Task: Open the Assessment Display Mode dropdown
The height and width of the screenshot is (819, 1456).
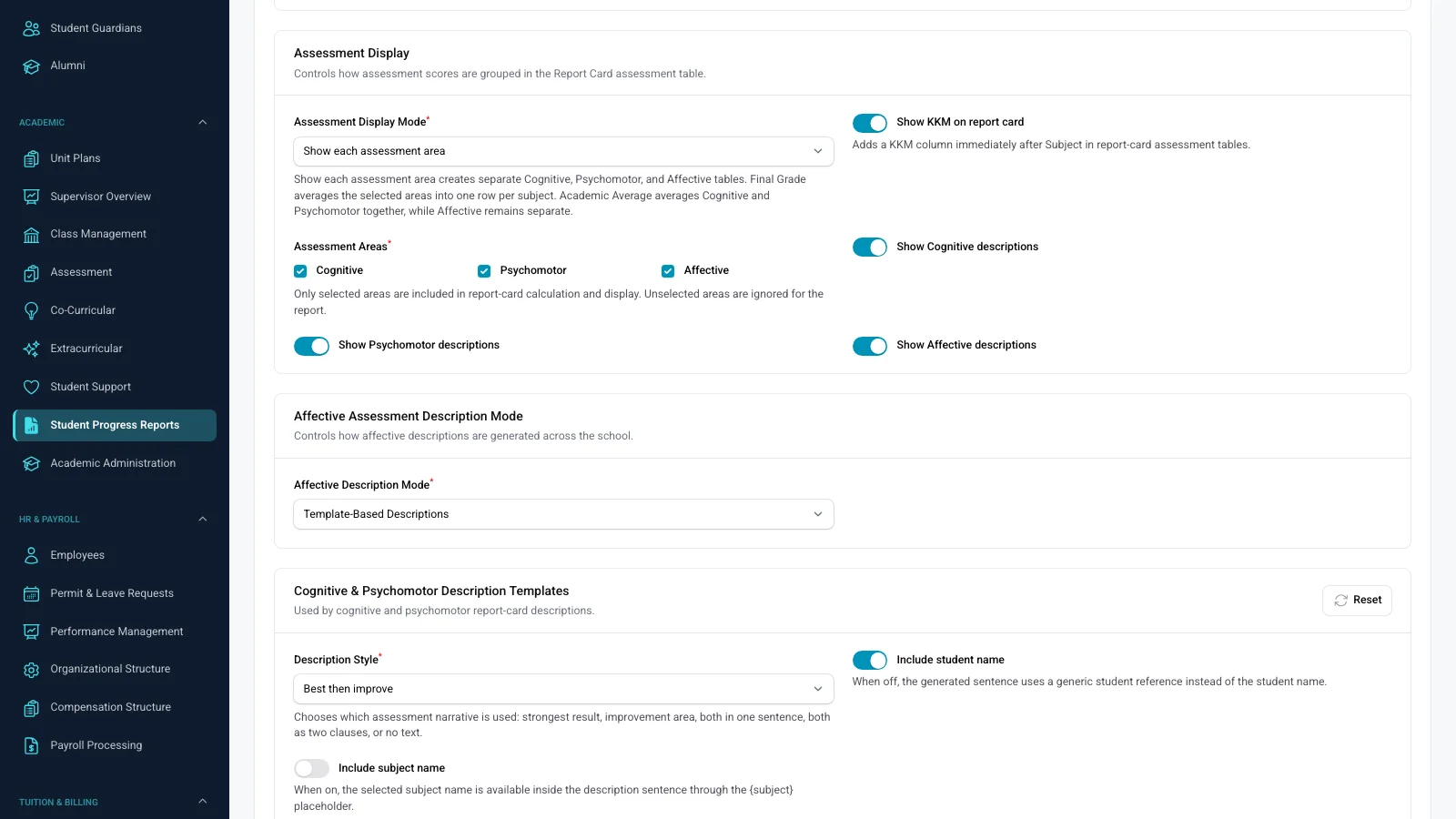Action: click(x=563, y=151)
